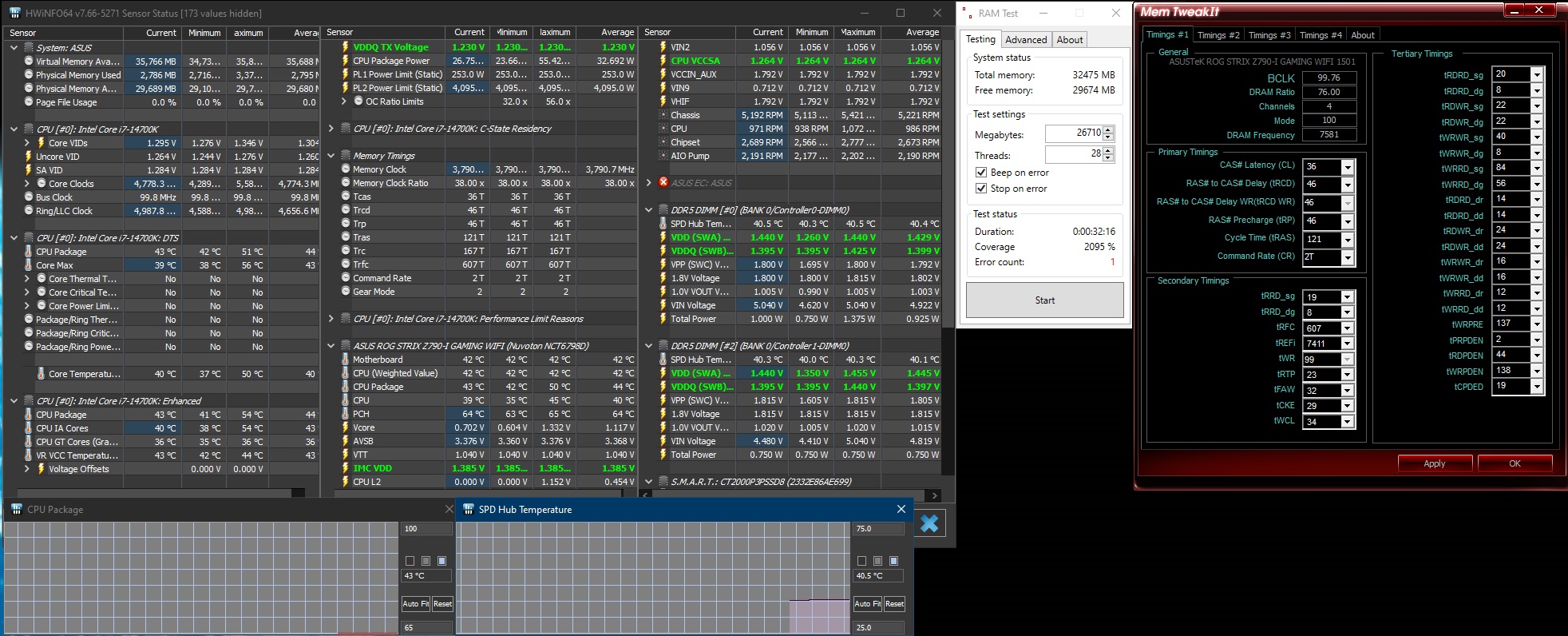1568x636 pixels.
Task: Click the lightning icon next to Voltage Offsets
Action: pyautogui.click(x=42, y=469)
